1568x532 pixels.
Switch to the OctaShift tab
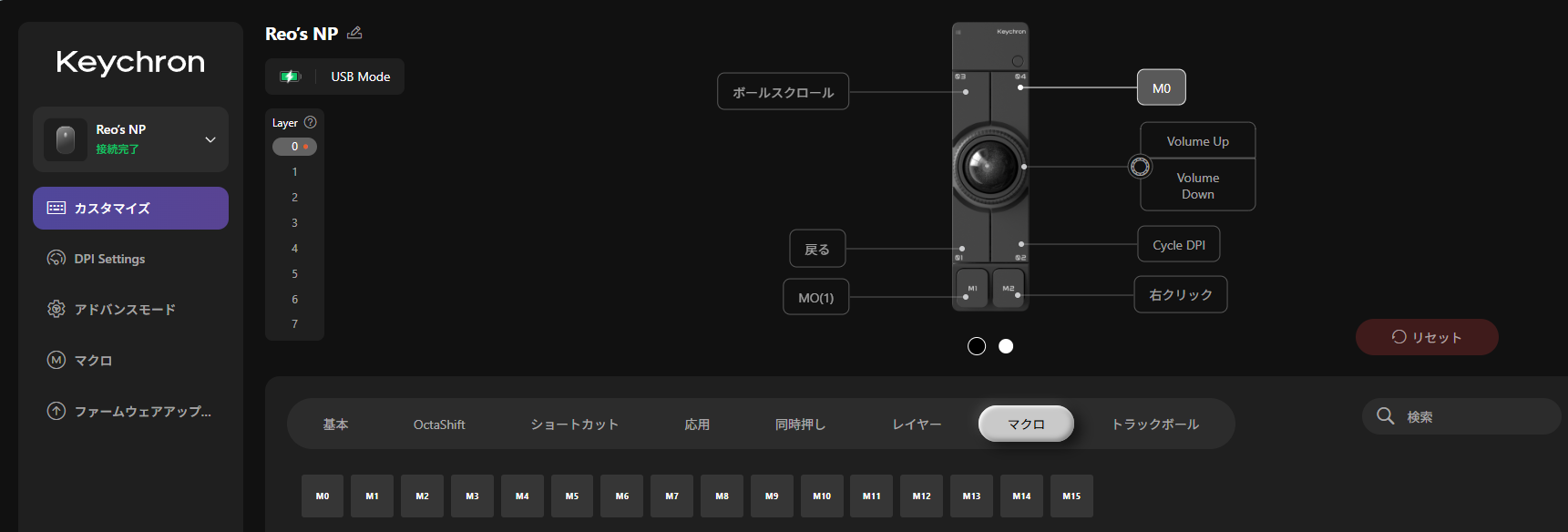coord(439,425)
